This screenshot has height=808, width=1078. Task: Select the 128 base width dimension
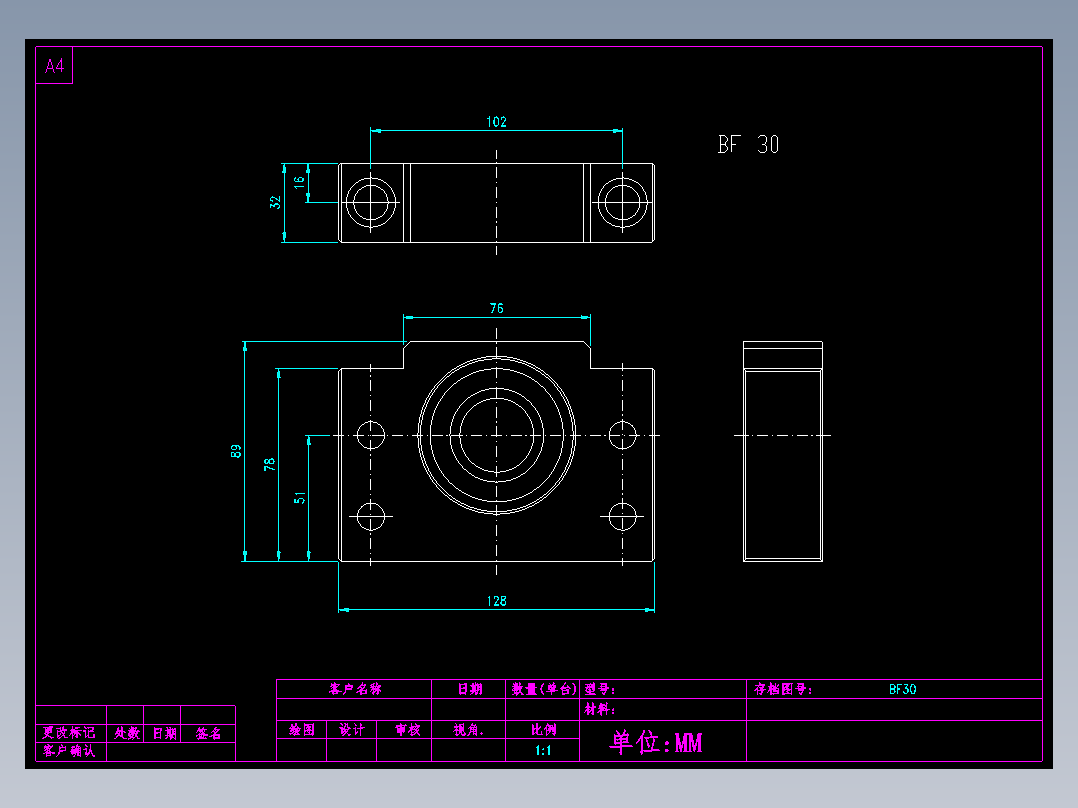point(496,601)
